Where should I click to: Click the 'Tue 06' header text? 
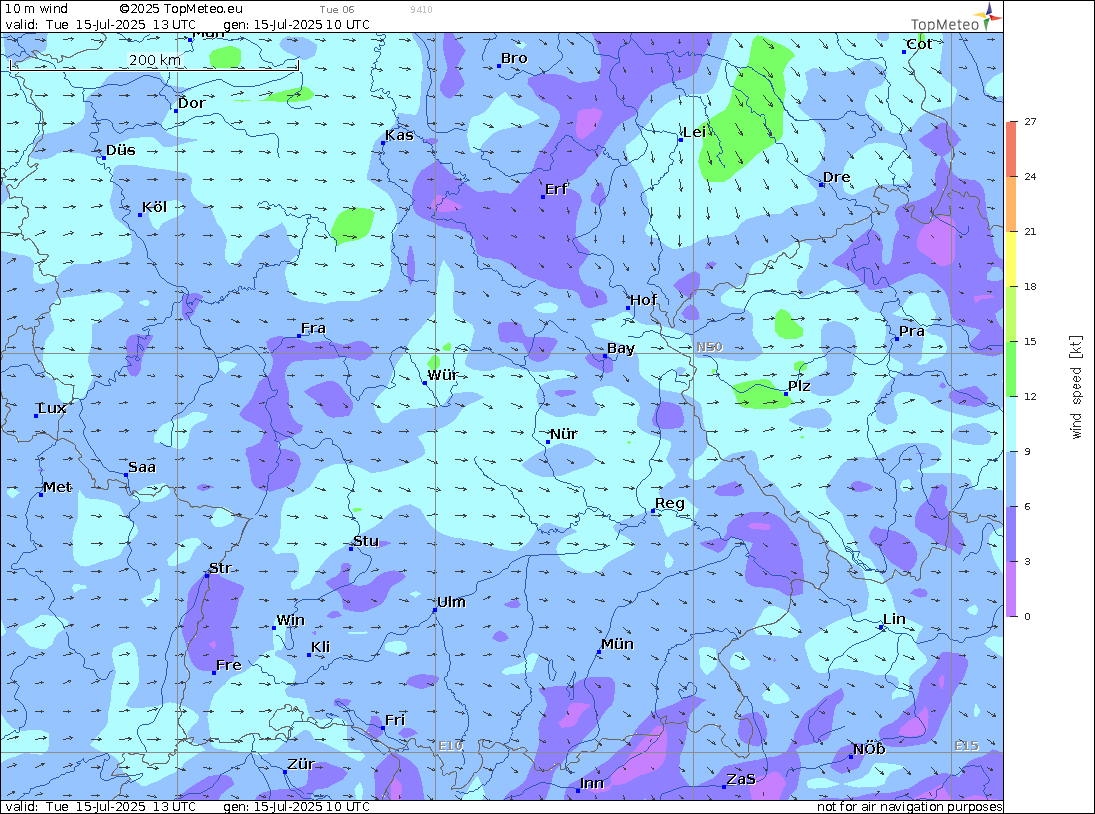(x=337, y=10)
